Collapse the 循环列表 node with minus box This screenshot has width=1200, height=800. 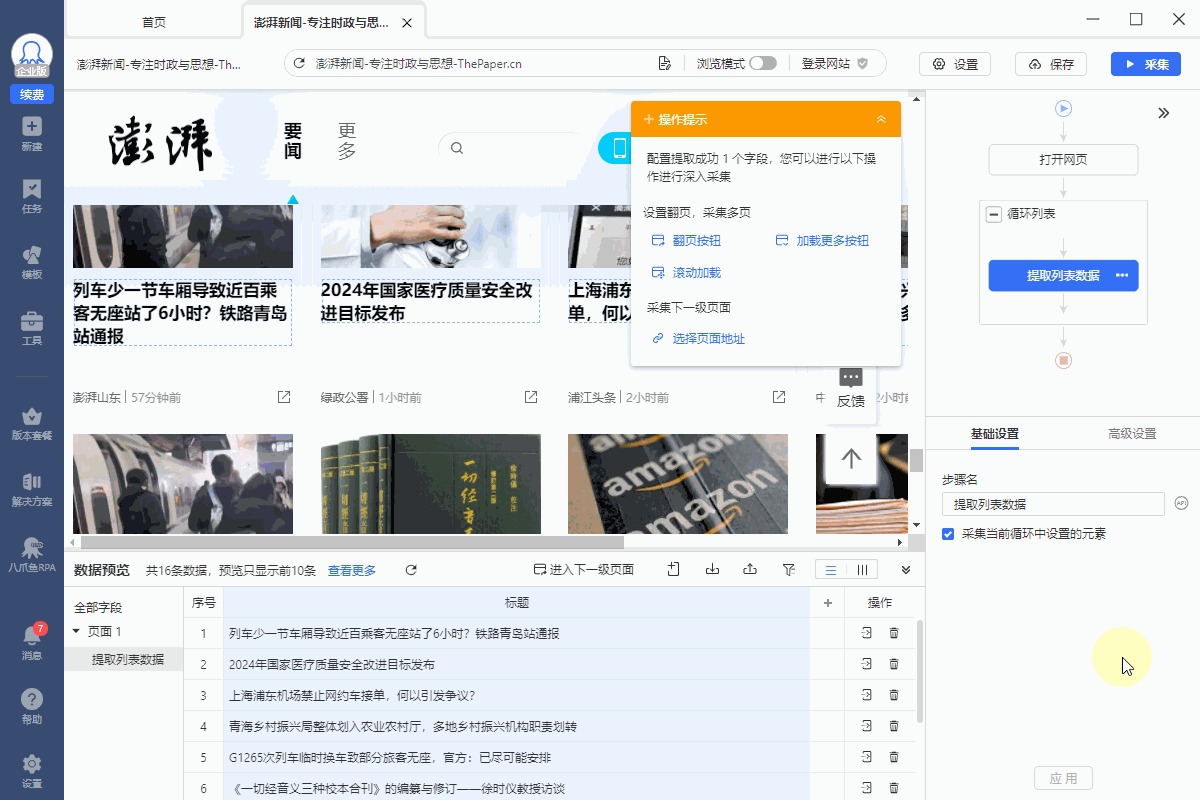pos(994,214)
